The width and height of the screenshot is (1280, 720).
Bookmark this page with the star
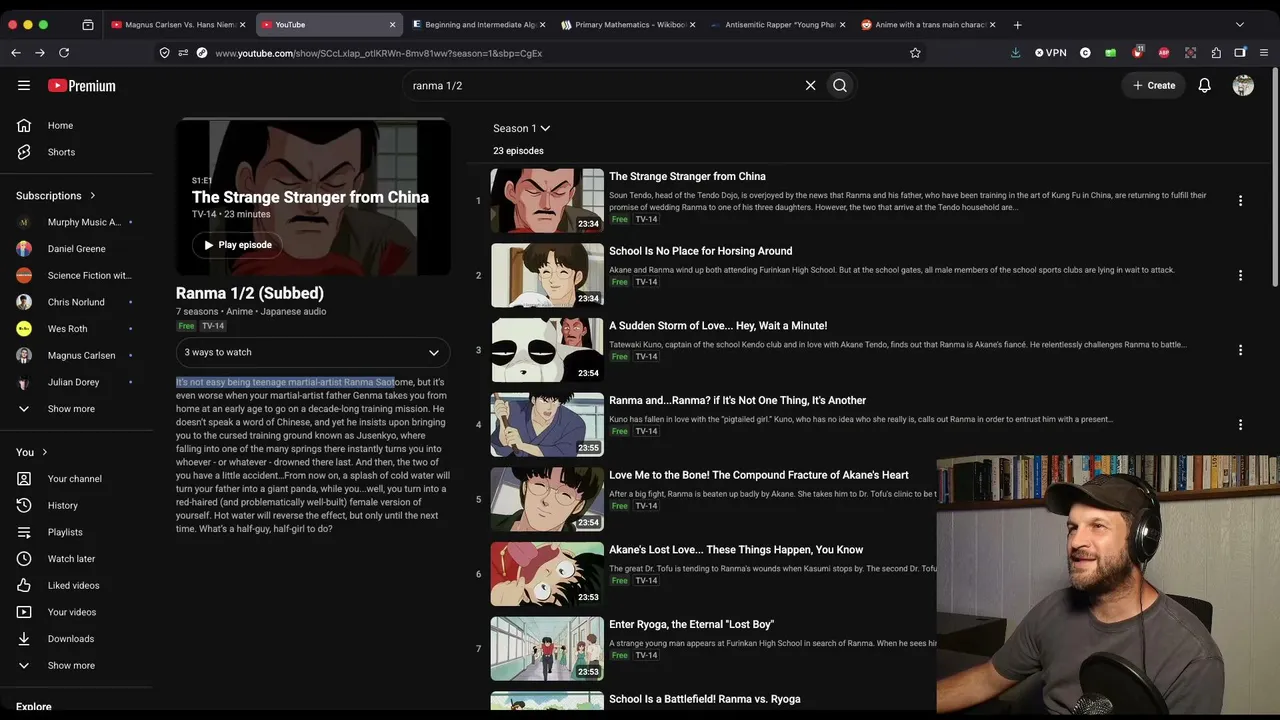(915, 53)
